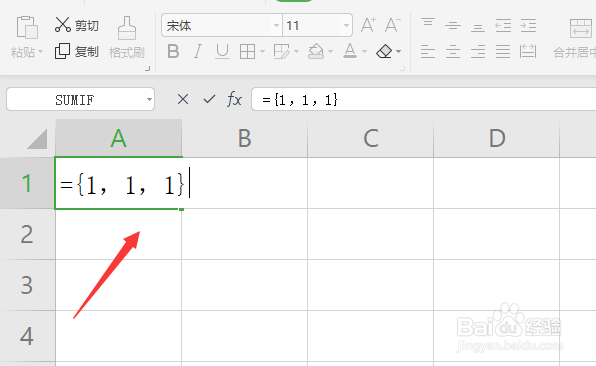Toggle Bold formatting

pyautogui.click(x=173, y=51)
